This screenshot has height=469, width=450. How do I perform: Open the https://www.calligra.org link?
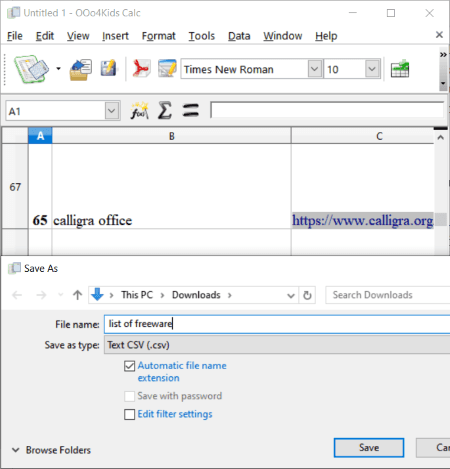click(x=362, y=220)
